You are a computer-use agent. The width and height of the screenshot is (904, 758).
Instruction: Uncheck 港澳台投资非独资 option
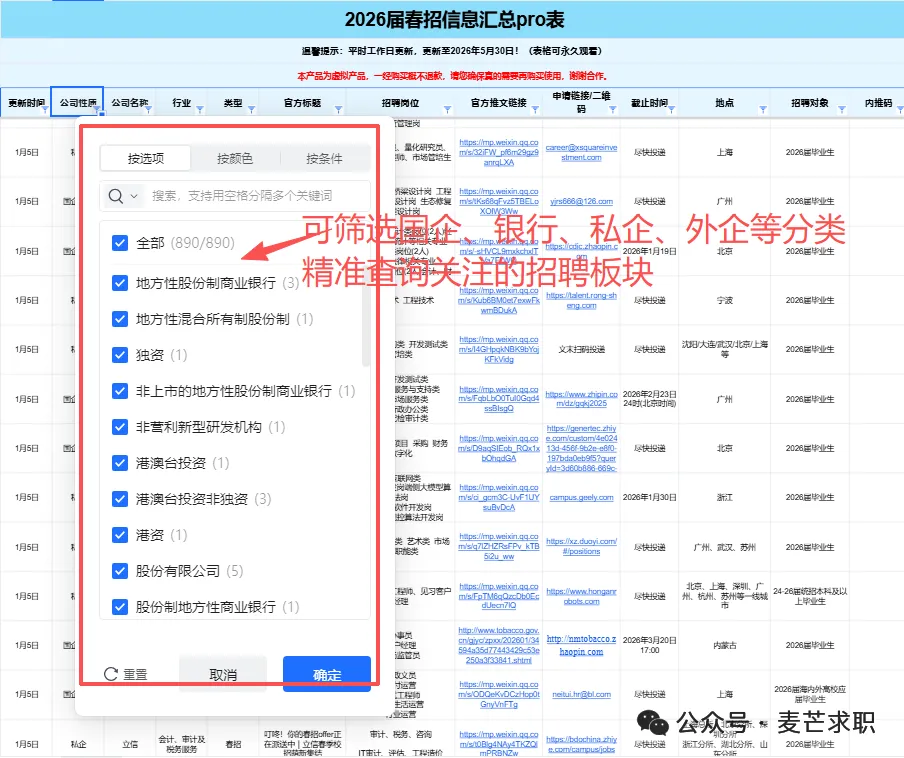[120, 499]
